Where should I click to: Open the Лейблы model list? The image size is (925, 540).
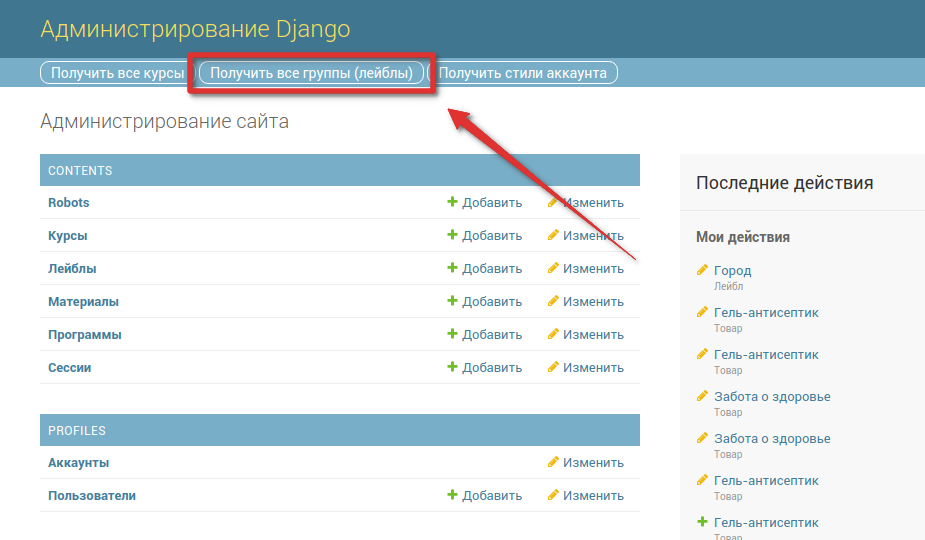click(x=72, y=269)
